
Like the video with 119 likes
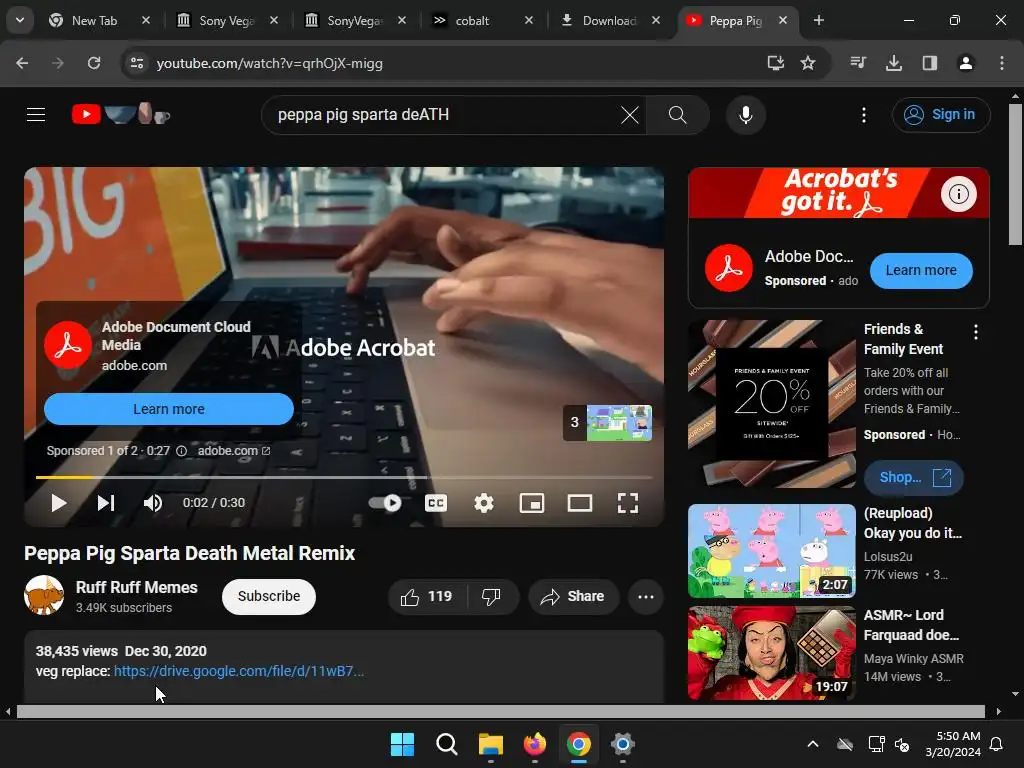click(x=427, y=596)
